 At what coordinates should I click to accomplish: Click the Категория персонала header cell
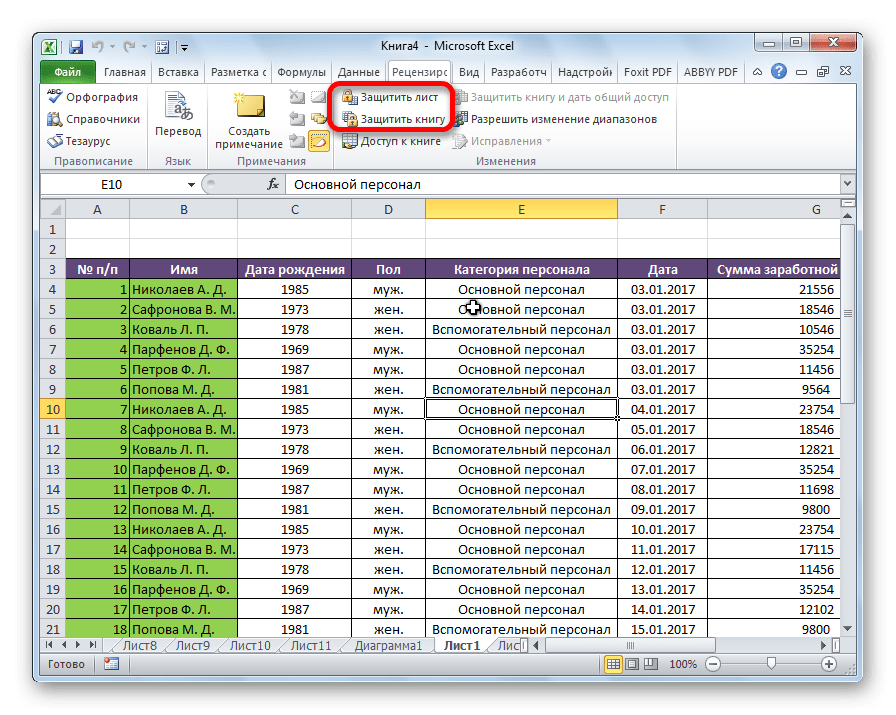[x=521, y=269]
